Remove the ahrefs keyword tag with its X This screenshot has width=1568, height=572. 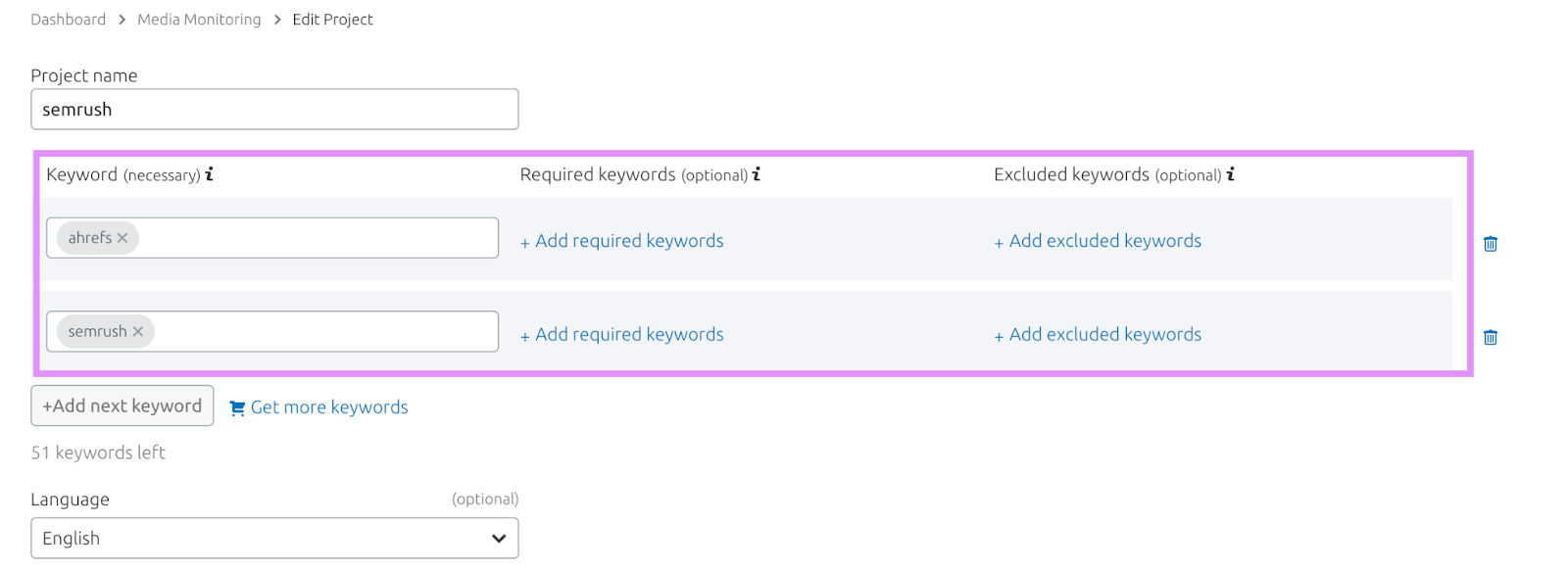122,238
